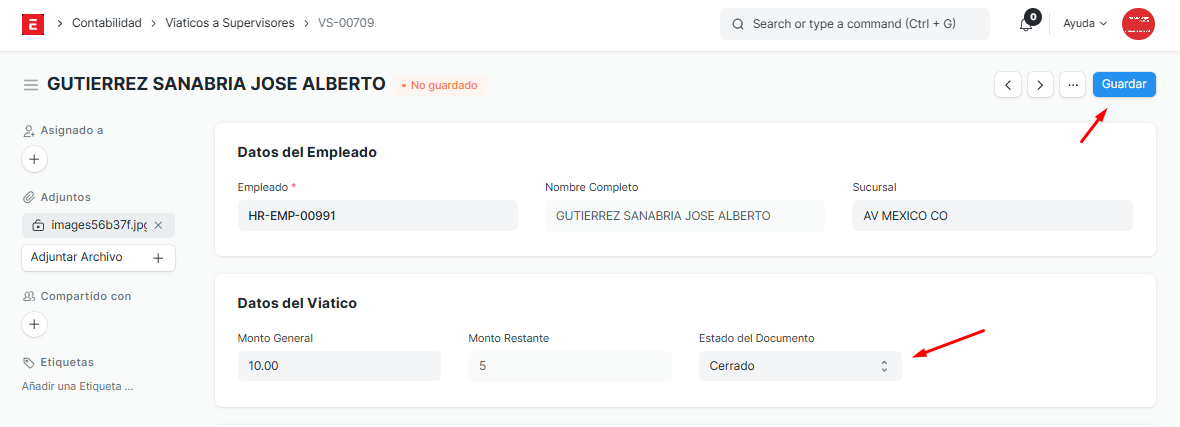Screen dimensions: 1180x427
Task: Open the notifications bell icon
Action: 1026,24
